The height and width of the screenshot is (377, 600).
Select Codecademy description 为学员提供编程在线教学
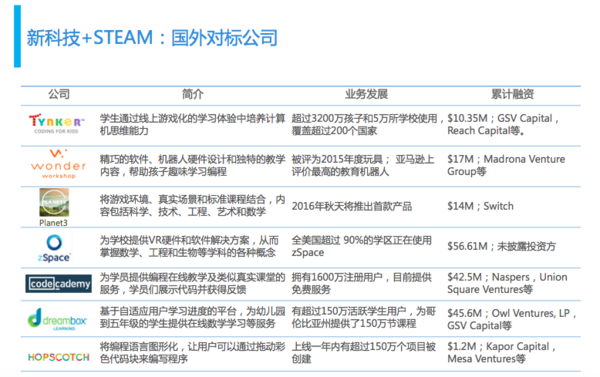[192, 283]
